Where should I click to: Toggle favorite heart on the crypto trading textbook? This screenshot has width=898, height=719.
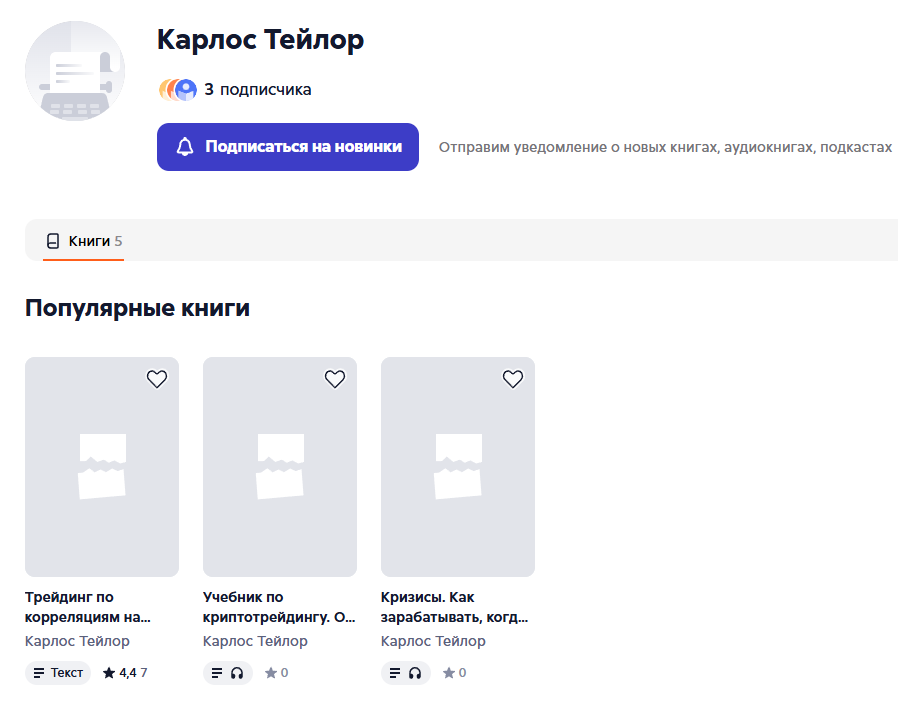[335, 379]
